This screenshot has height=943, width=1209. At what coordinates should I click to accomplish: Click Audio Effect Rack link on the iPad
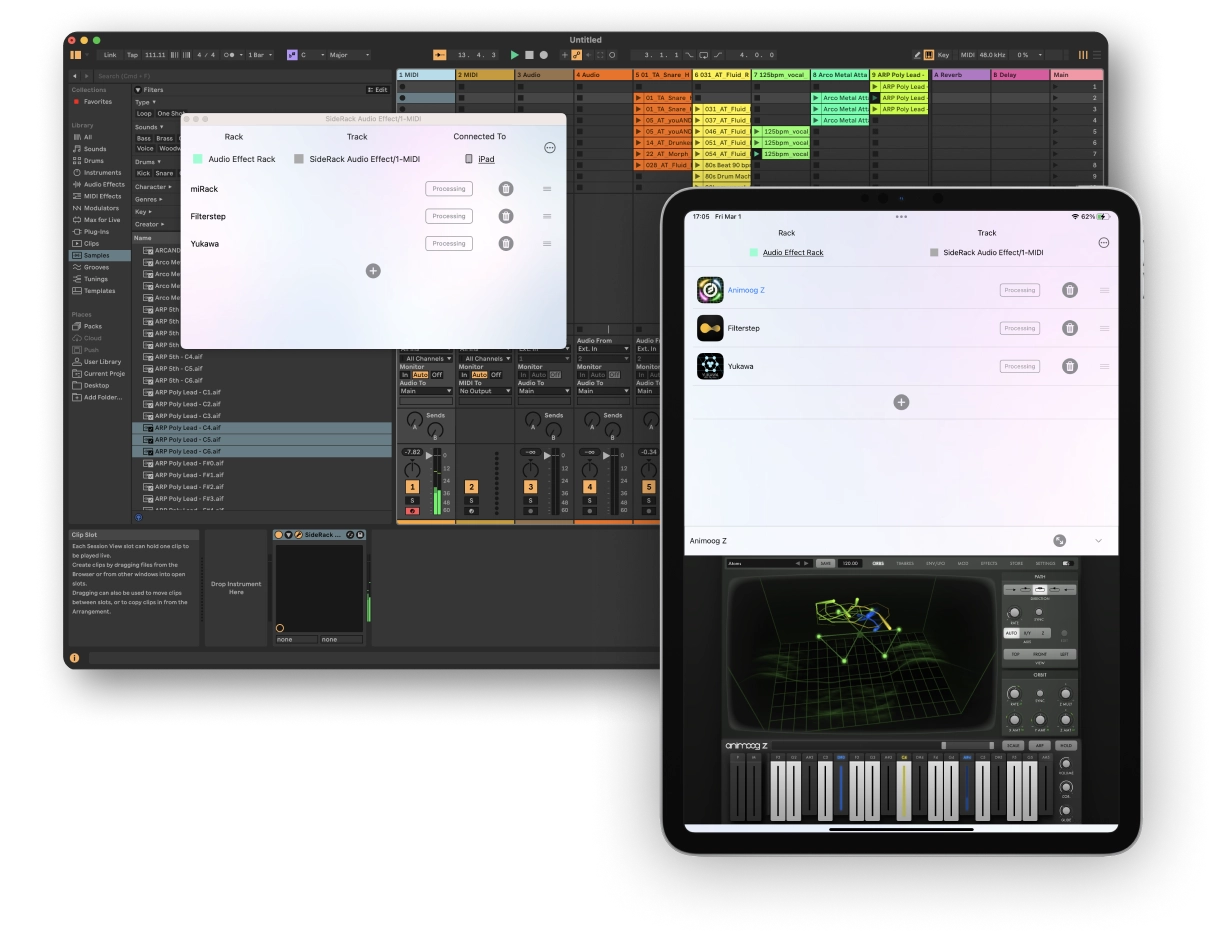(793, 253)
